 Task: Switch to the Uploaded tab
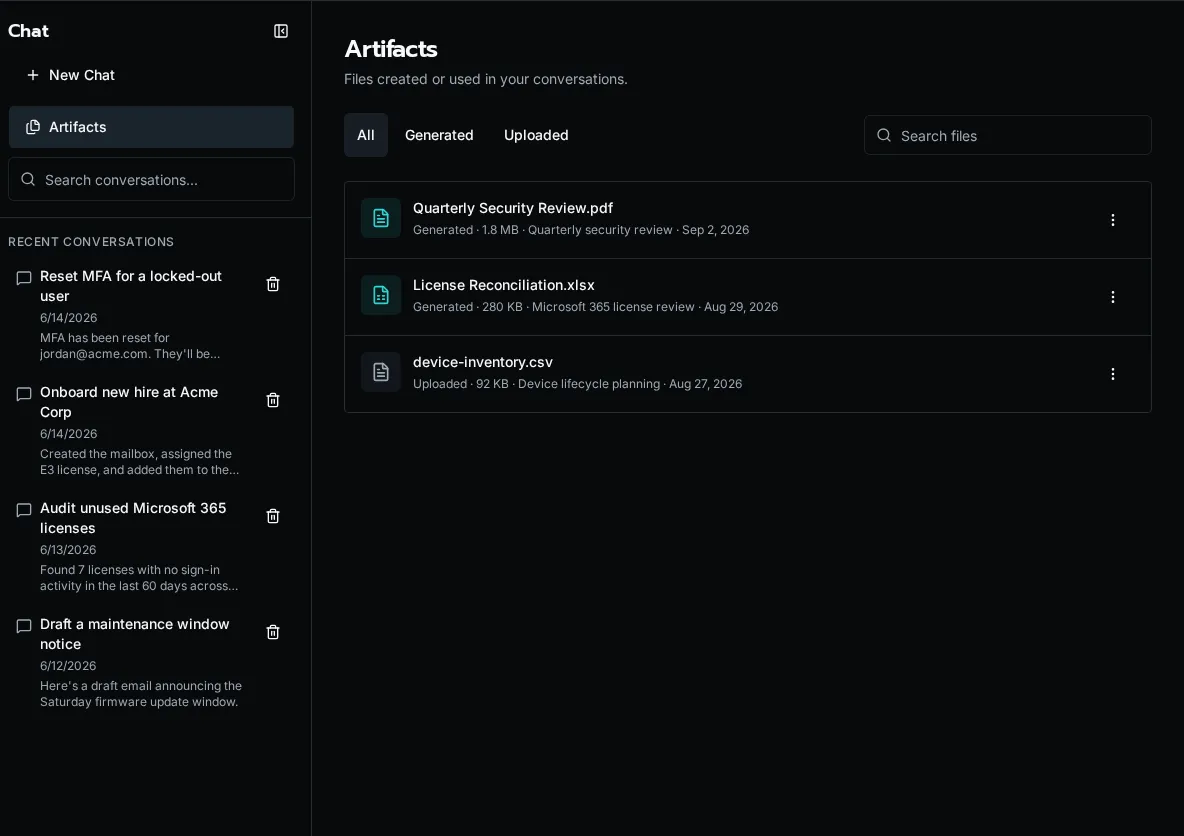tap(536, 135)
